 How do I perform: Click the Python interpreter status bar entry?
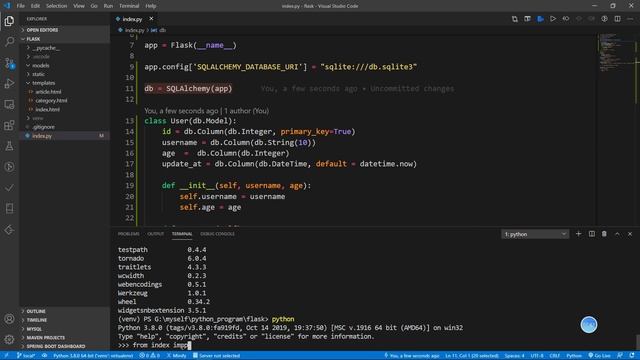(x=93, y=356)
